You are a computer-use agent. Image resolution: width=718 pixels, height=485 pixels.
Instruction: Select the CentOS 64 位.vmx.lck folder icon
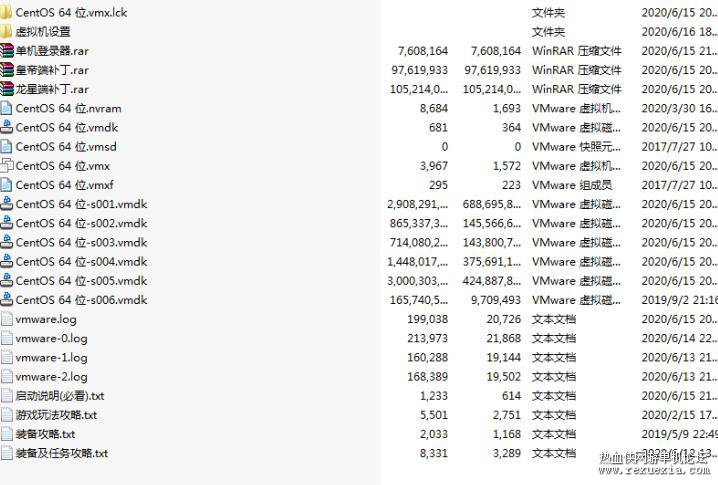6,12
